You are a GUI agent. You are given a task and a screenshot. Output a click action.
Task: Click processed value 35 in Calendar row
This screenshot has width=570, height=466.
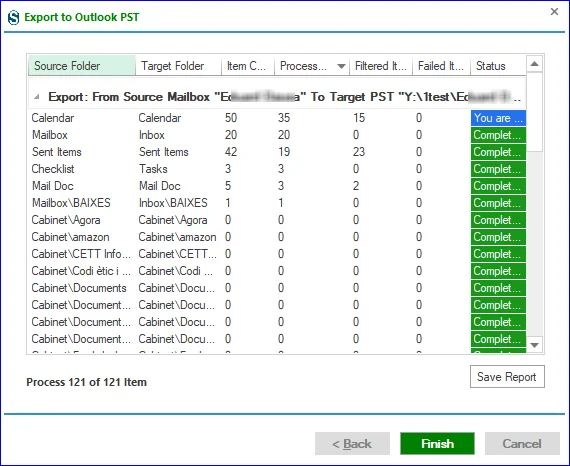tap(284, 118)
